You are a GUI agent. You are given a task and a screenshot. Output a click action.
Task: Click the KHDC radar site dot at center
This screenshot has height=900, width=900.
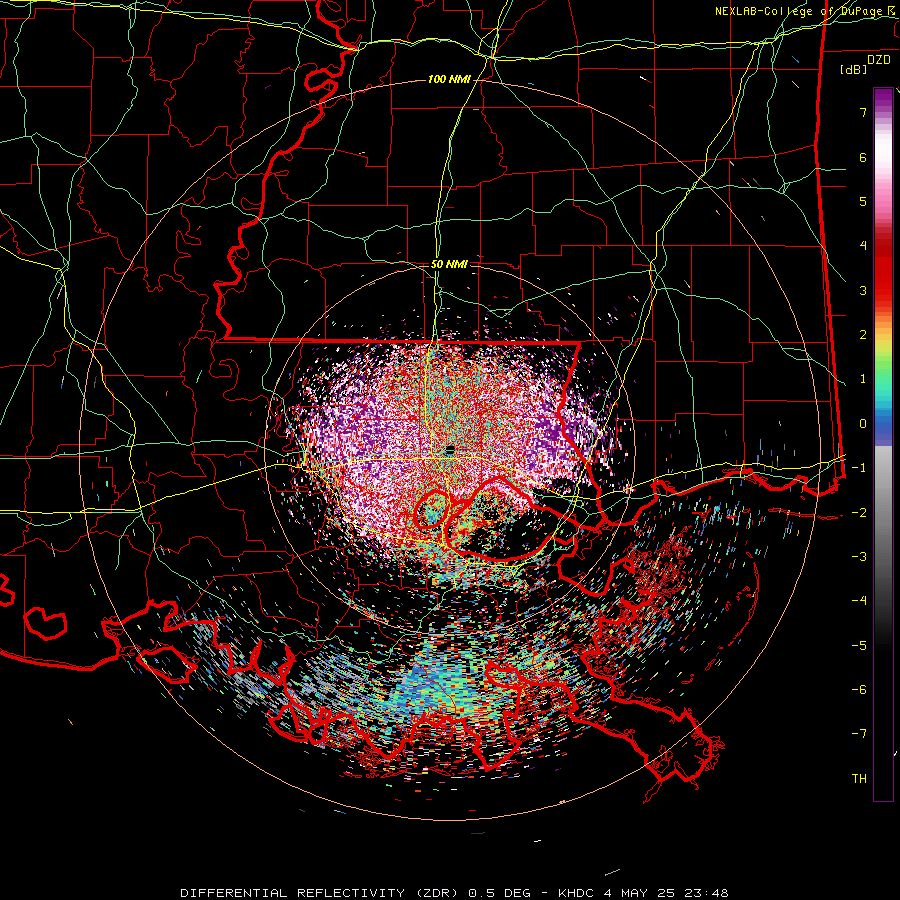pyautogui.click(x=450, y=449)
